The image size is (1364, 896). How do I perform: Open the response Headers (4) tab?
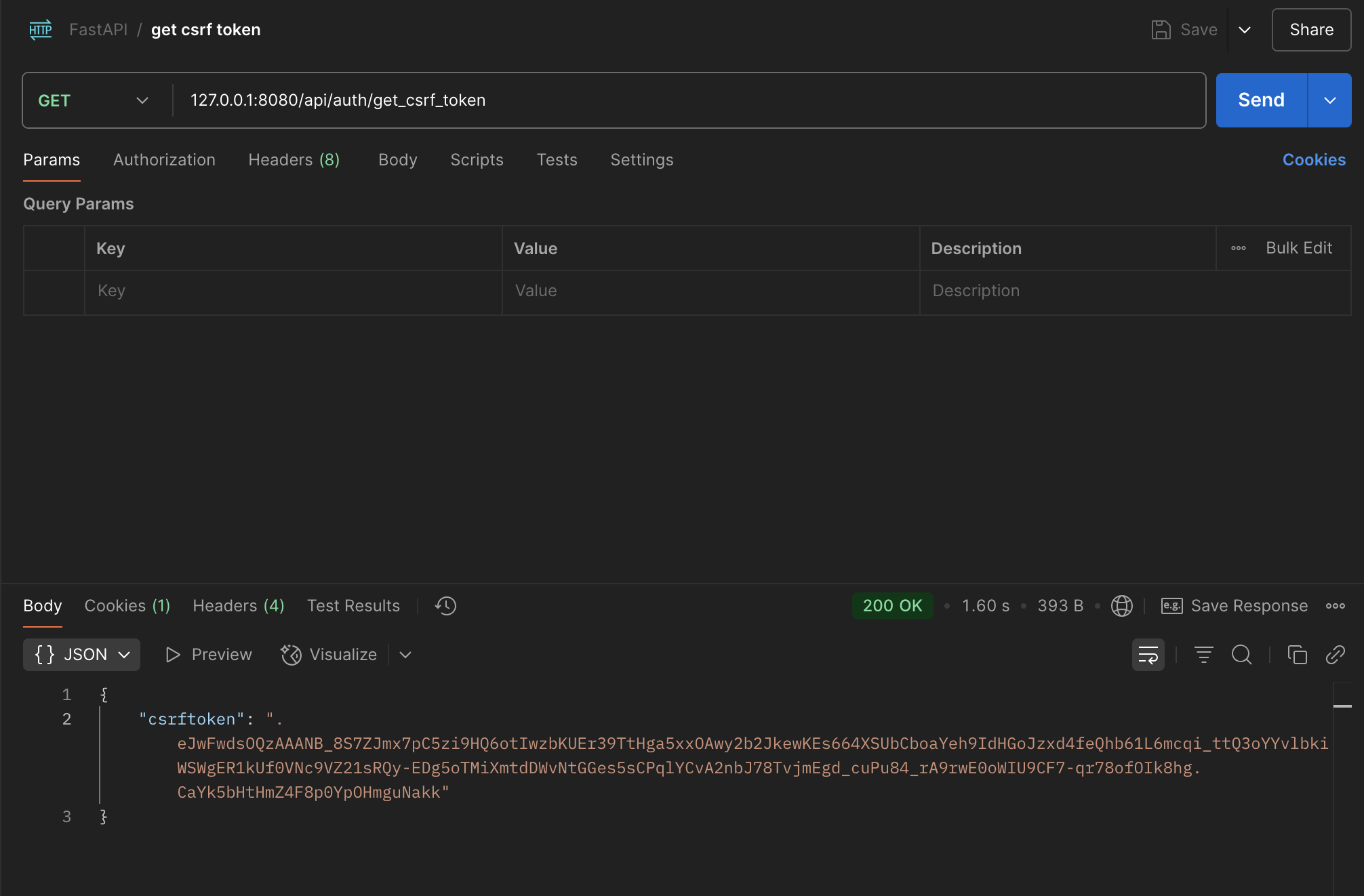(238, 606)
